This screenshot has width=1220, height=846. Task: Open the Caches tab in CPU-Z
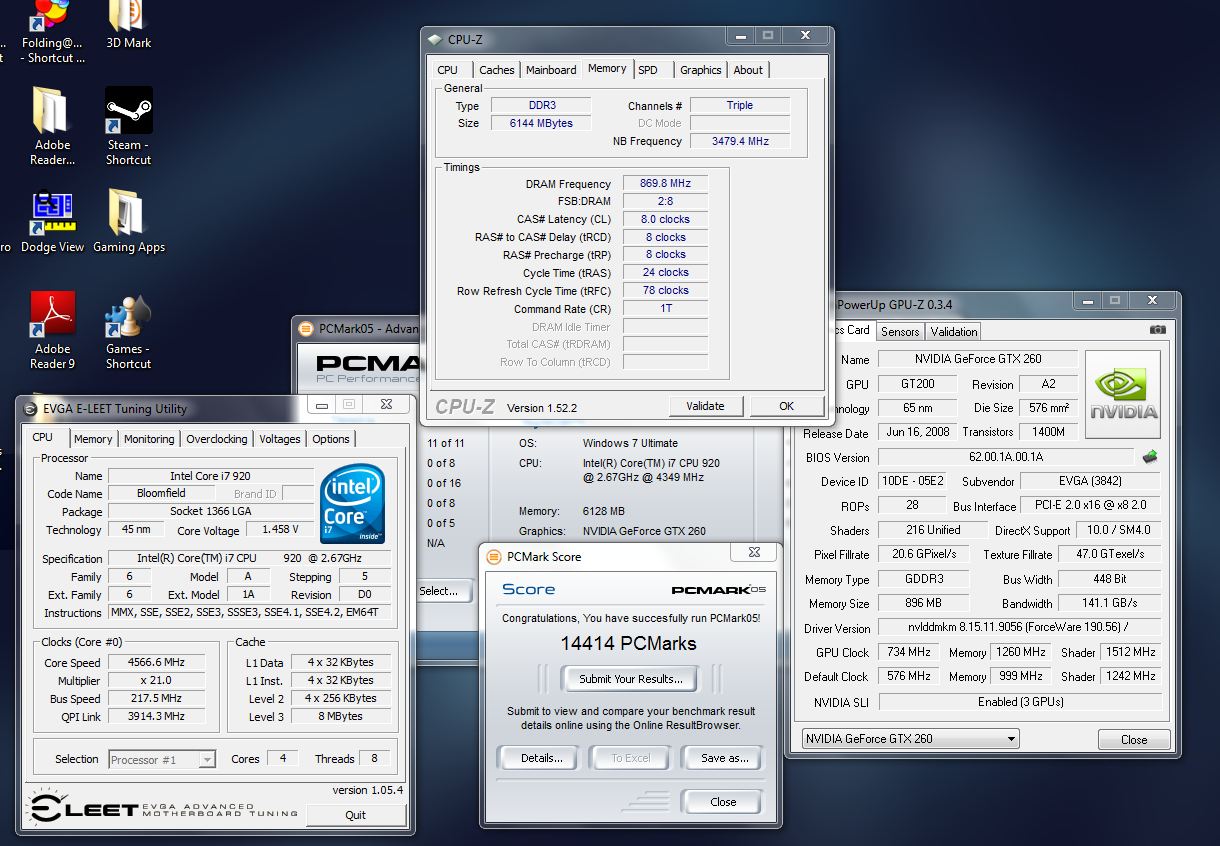[496, 70]
